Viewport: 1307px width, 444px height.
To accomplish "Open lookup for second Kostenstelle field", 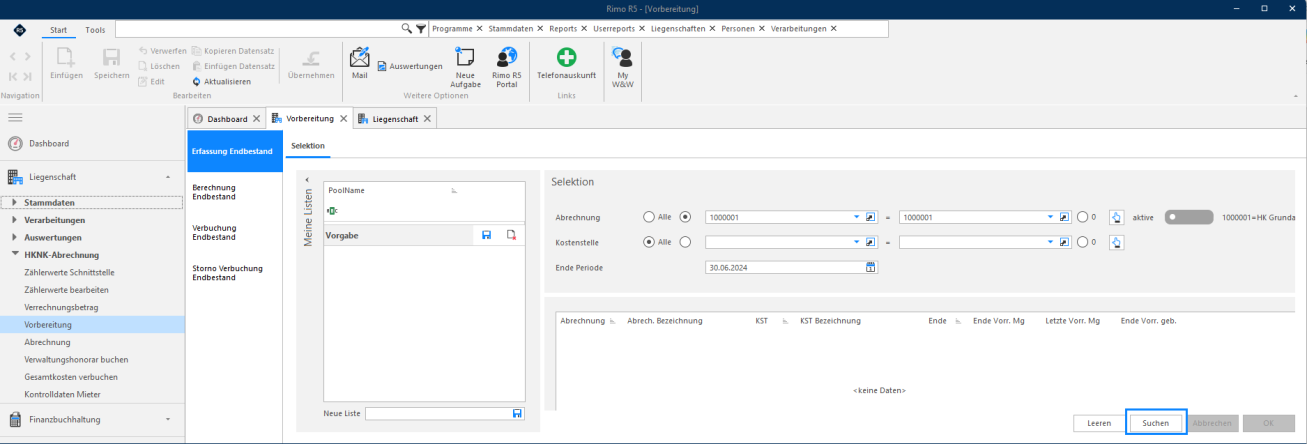I will [1064, 241].
